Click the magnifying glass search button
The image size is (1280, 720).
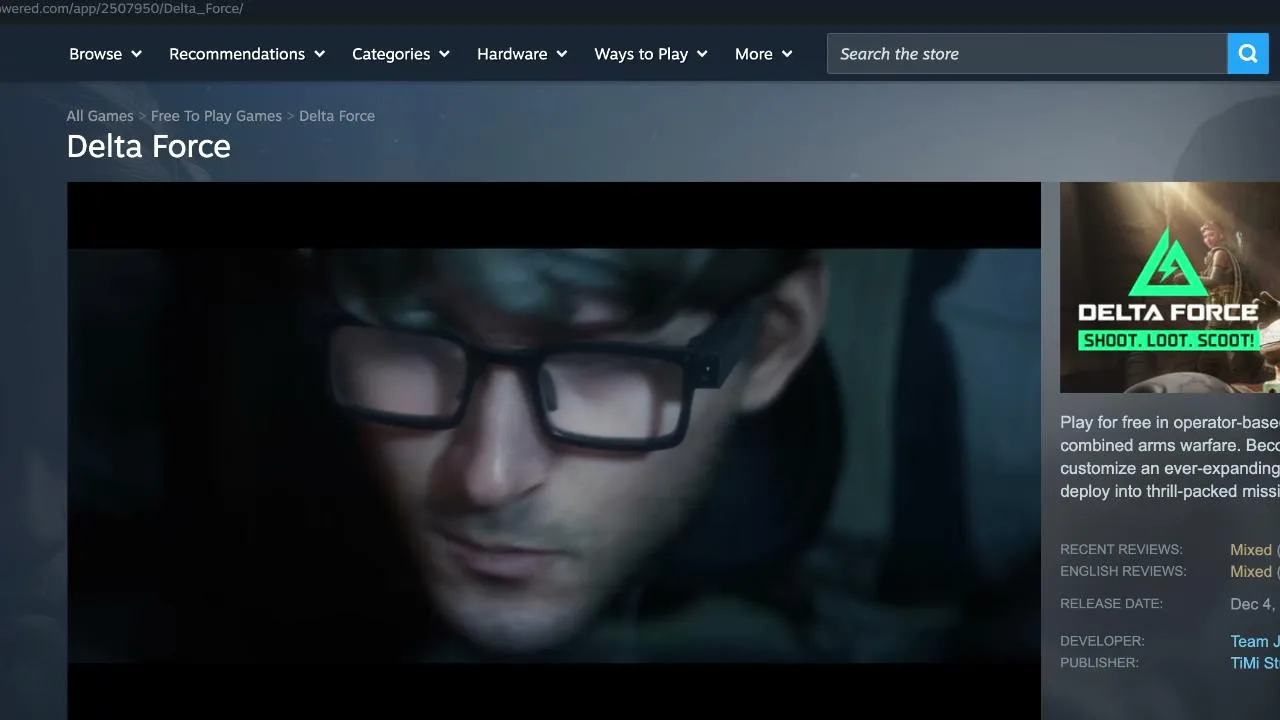point(1248,54)
